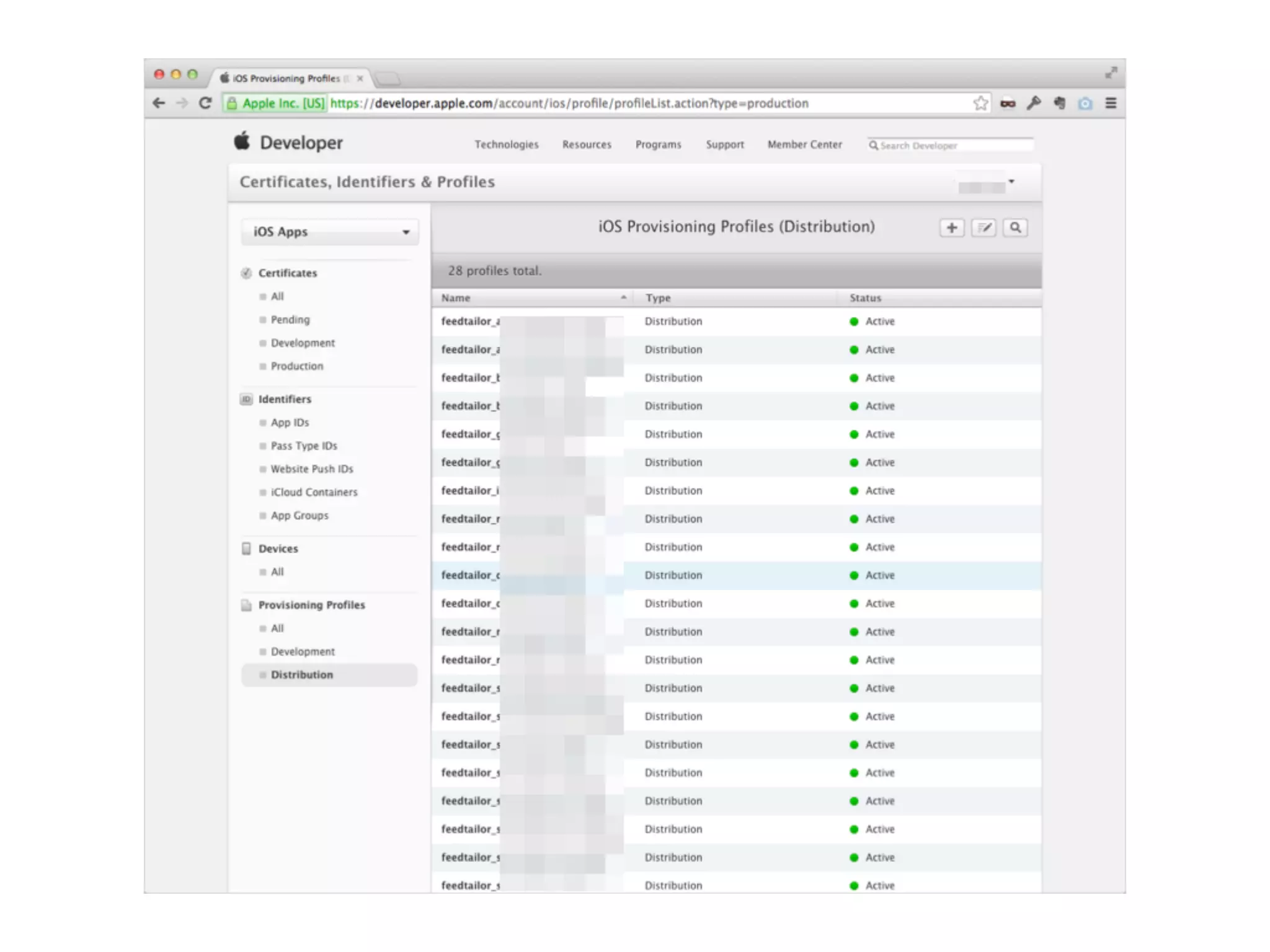Open Technologies nav item
The image size is (1270, 952).
(x=506, y=144)
